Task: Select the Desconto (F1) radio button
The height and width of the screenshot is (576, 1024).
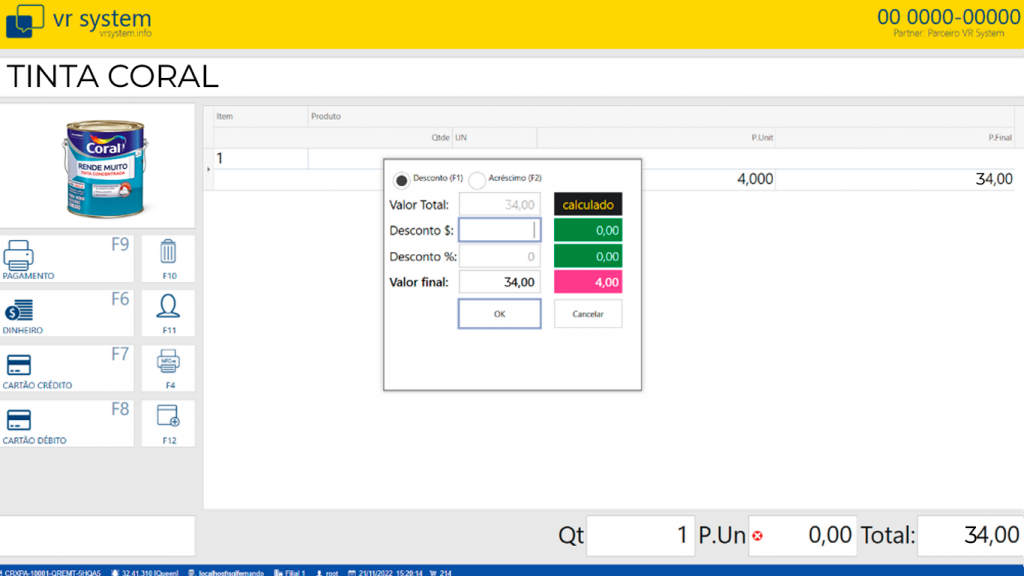Action: coord(402,180)
